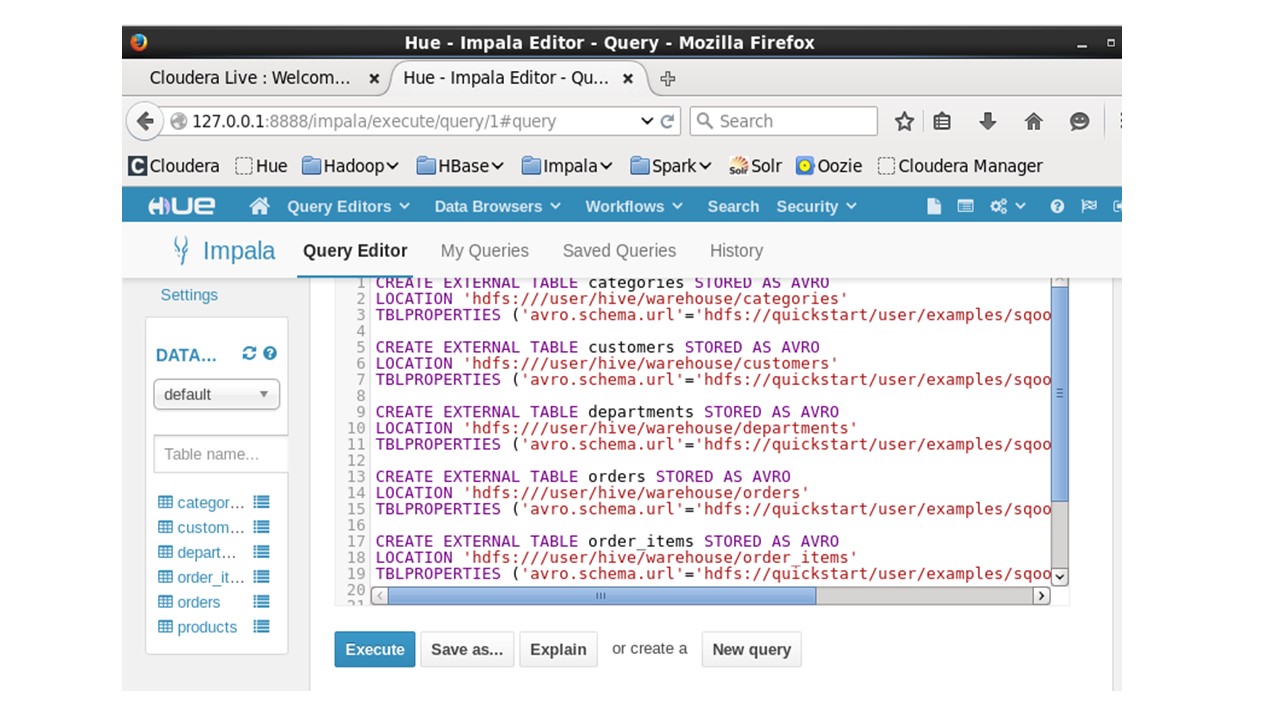
Task: Open the Search menu item in Hue
Action: [x=733, y=206]
